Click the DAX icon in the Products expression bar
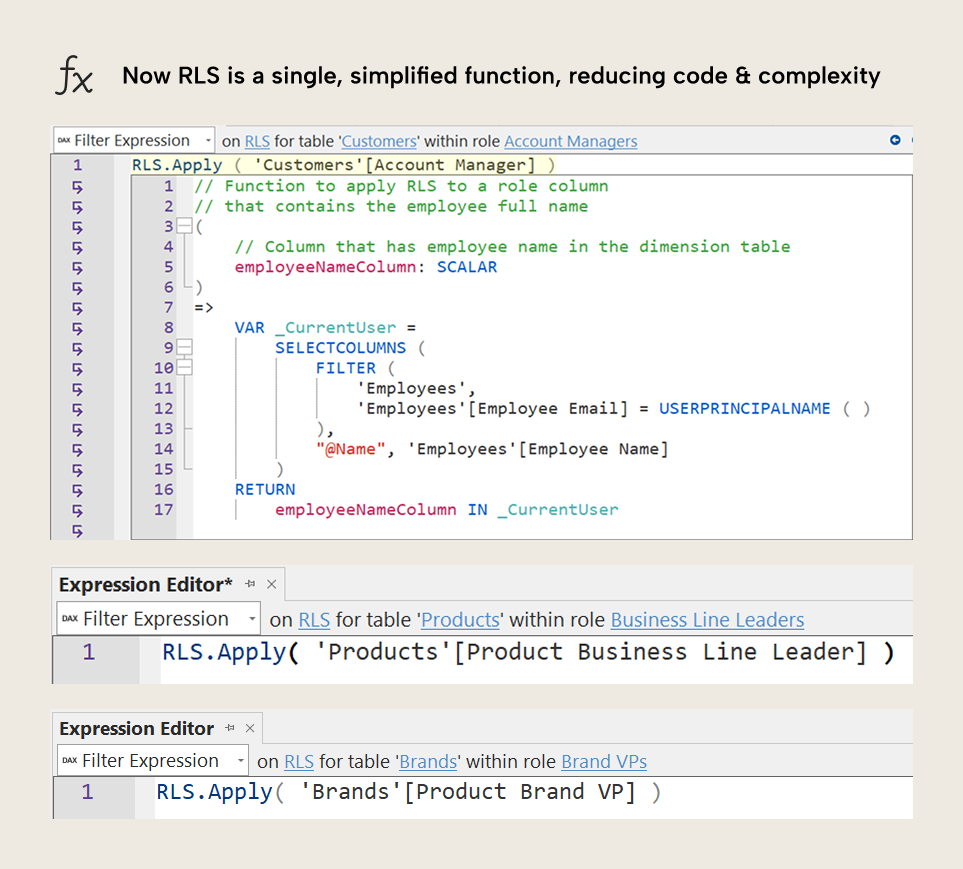963x869 pixels. (x=68, y=618)
